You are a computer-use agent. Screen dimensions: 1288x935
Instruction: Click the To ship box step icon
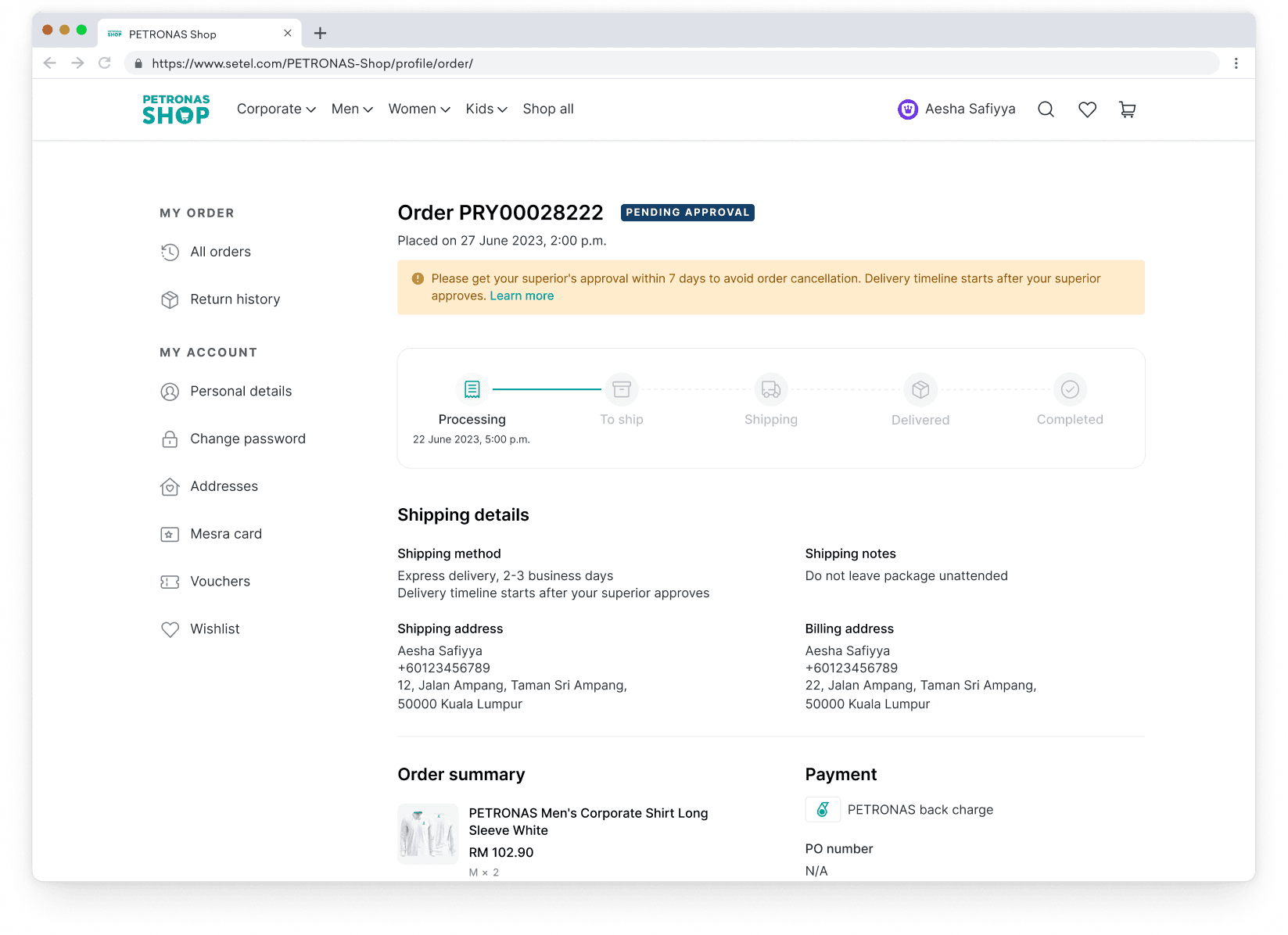[622, 389]
